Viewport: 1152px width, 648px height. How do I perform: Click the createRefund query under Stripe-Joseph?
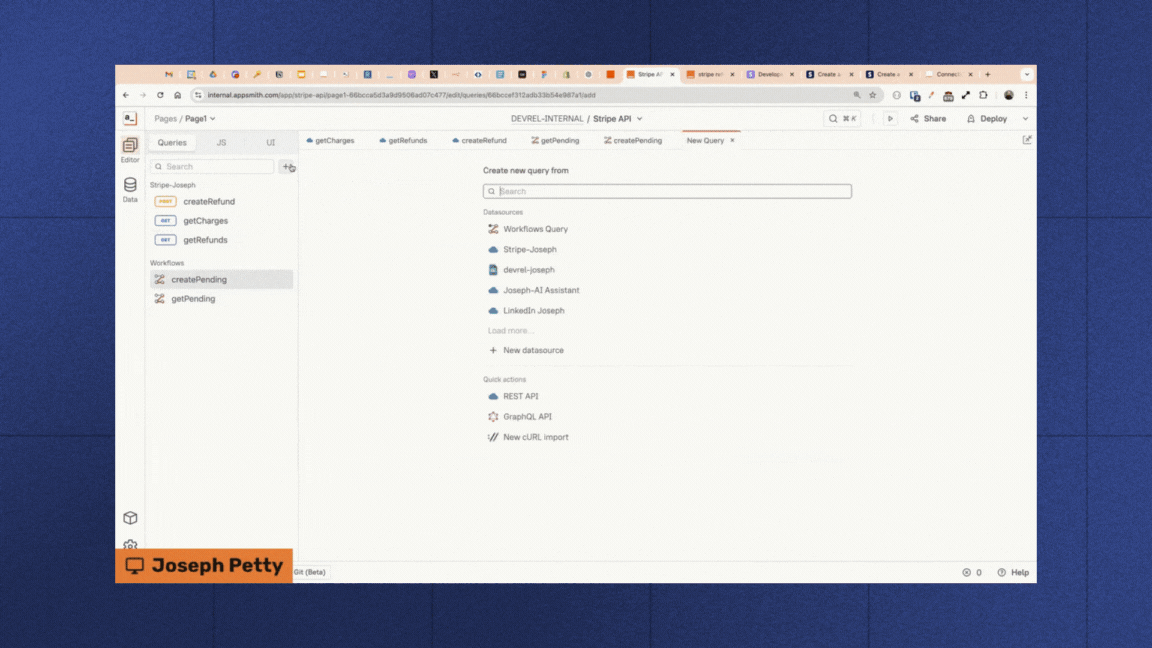212,201
